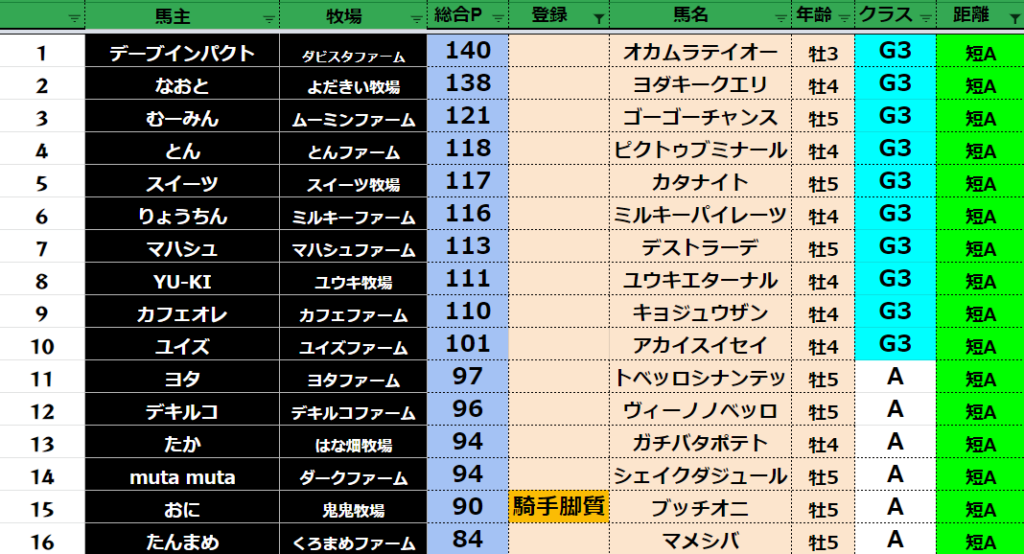Open the 馬名 column filter dropdown
The image size is (1024, 554).
780,18
